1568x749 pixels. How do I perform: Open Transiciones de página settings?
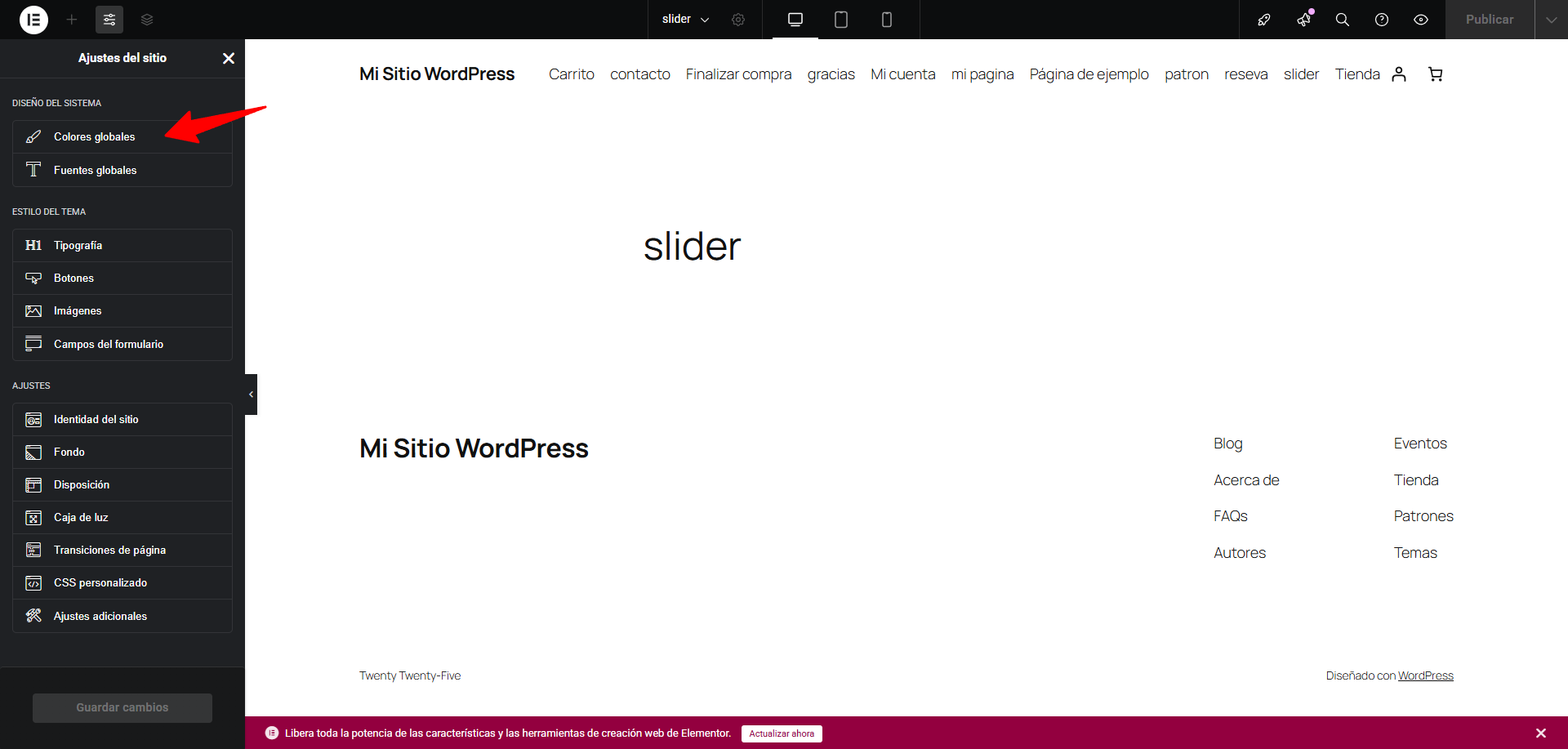(x=122, y=550)
